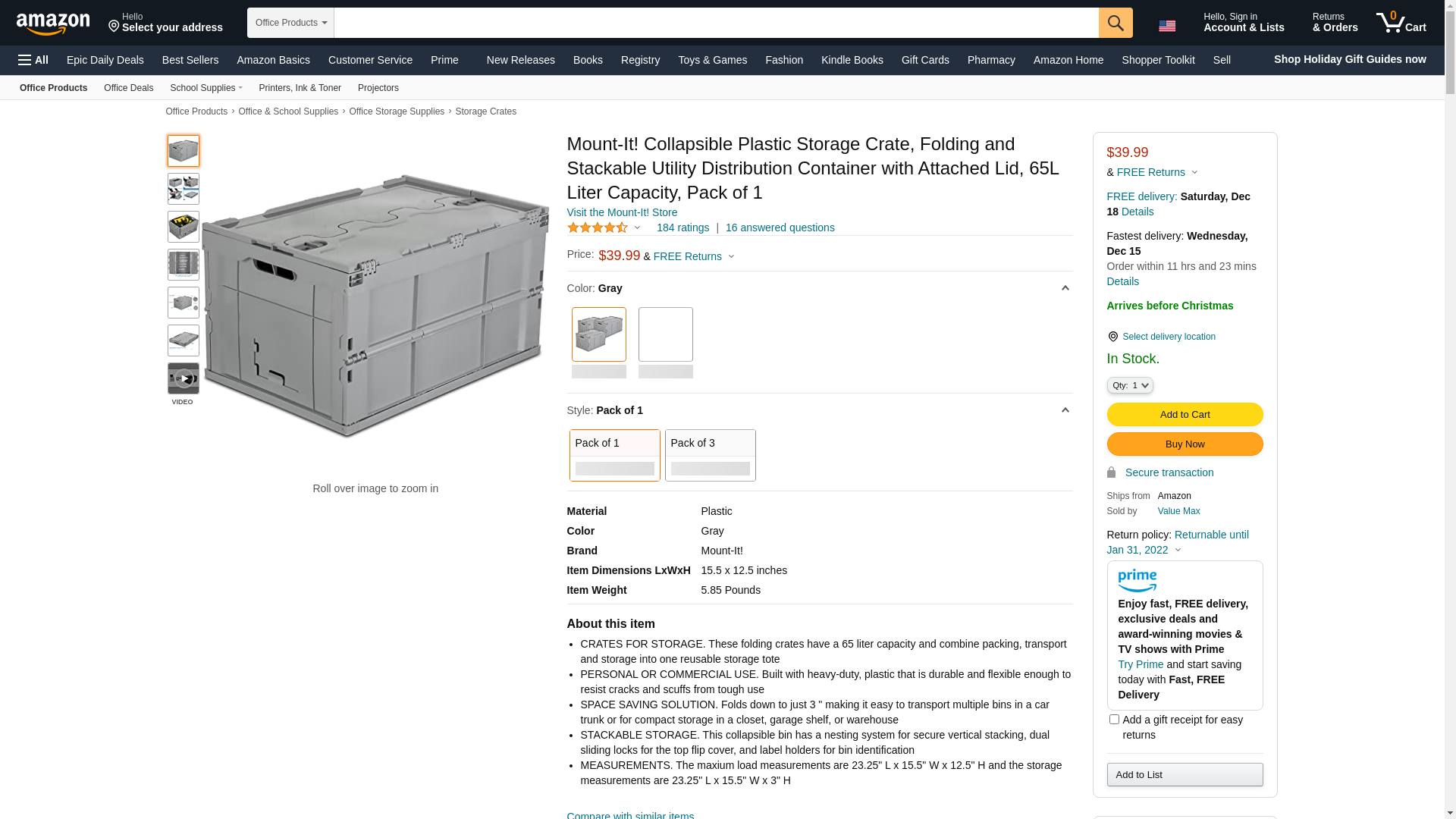The width and height of the screenshot is (1456, 819).
Task: Click inside the search text field
Action: click(716, 23)
